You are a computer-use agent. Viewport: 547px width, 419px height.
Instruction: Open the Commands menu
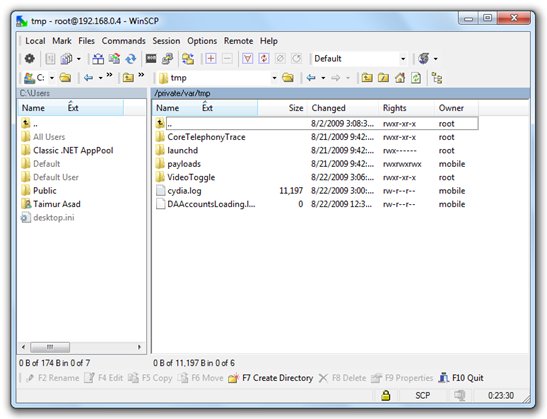click(x=123, y=41)
